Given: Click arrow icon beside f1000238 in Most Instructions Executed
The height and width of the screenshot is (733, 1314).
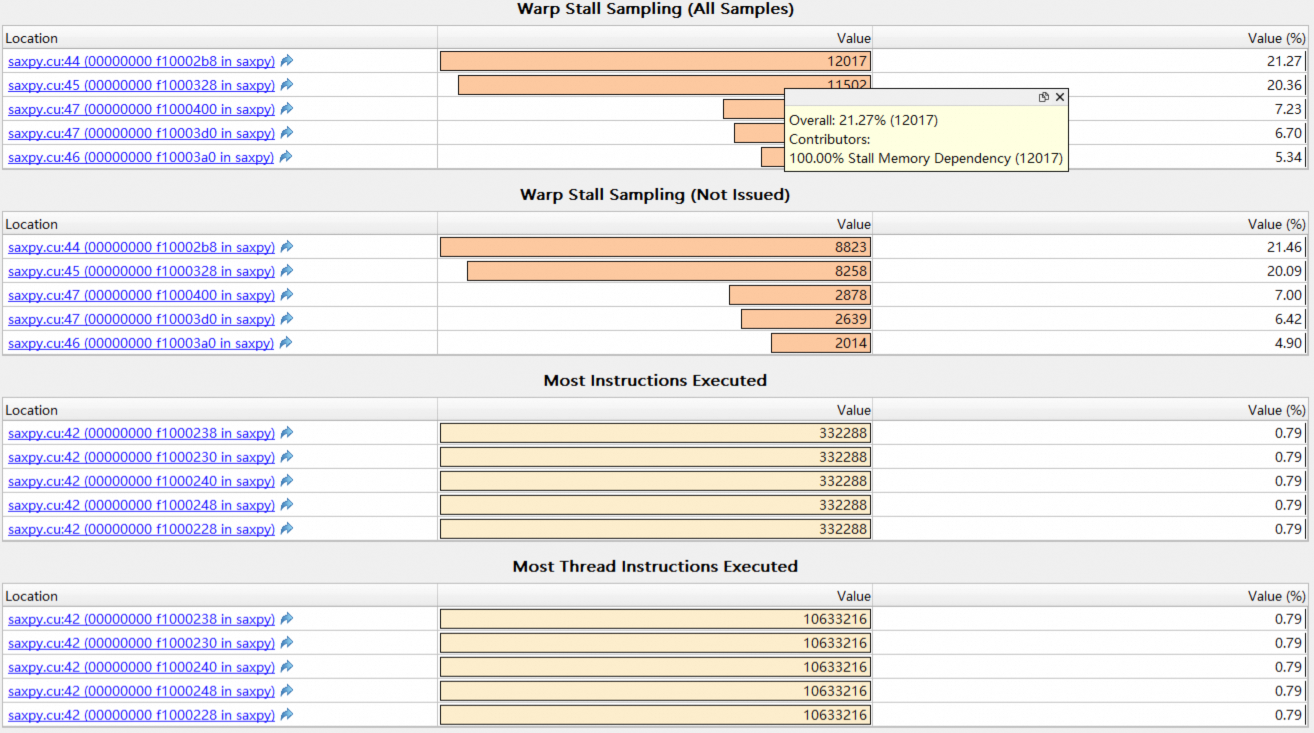Looking at the screenshot, I should tap(287, 433).
